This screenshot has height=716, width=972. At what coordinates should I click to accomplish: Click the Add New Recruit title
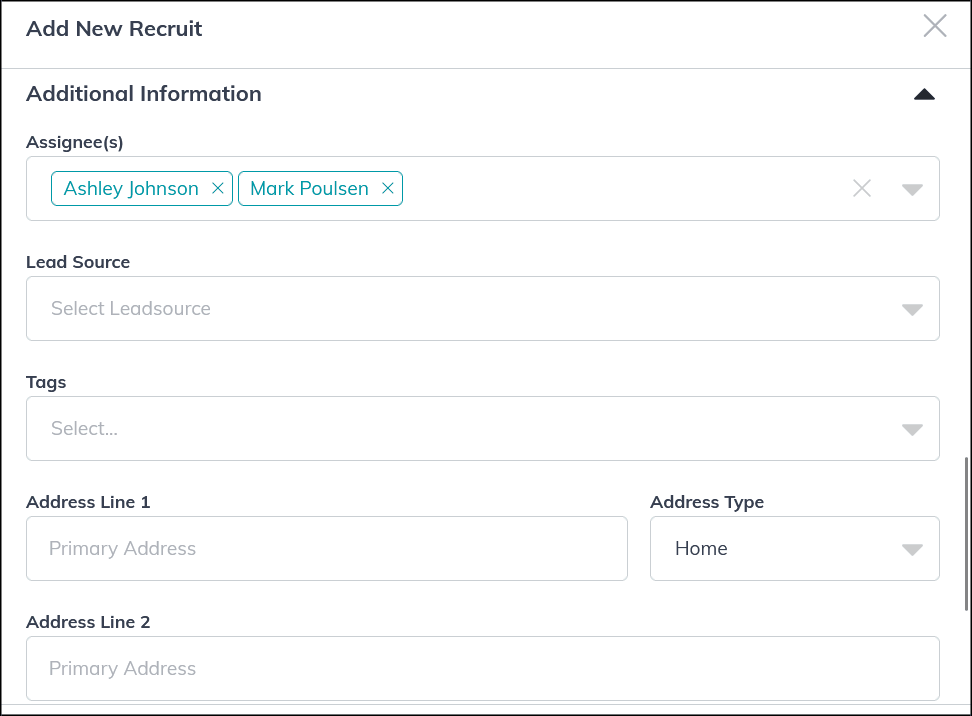(x=114, y=28)
